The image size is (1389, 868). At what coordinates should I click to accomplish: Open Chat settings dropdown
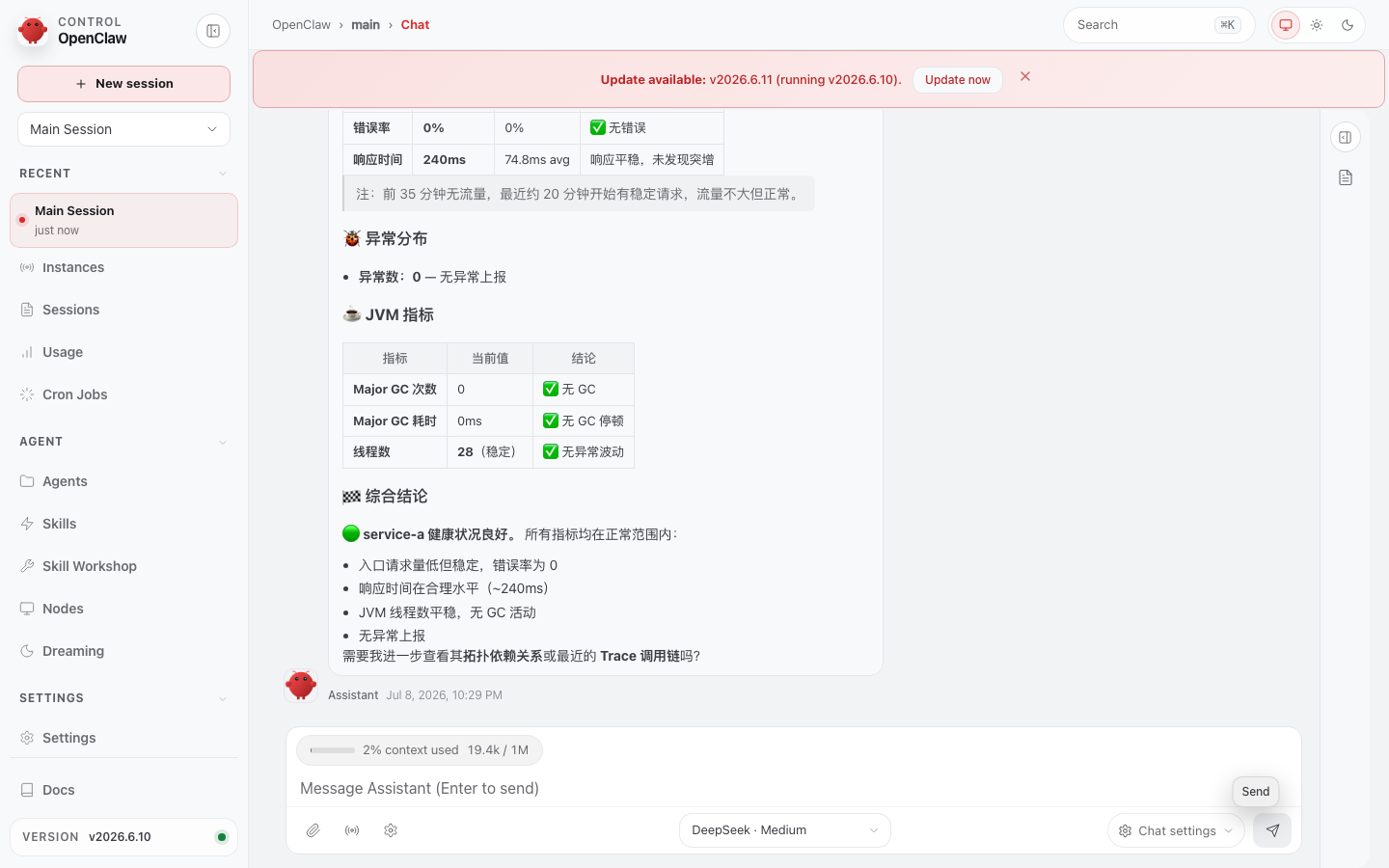1176,830
